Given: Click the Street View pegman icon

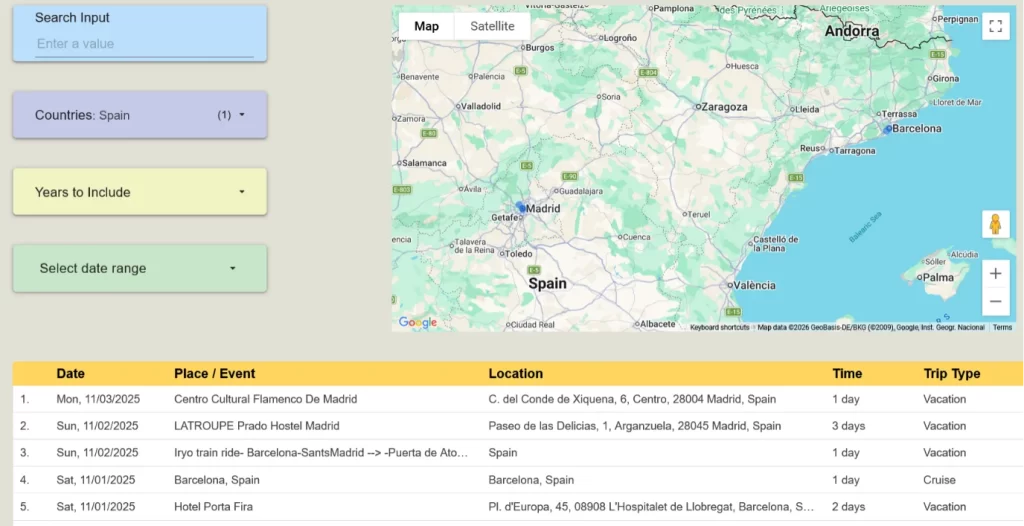Looking at the screenshot, I should (x=995, y=224).
